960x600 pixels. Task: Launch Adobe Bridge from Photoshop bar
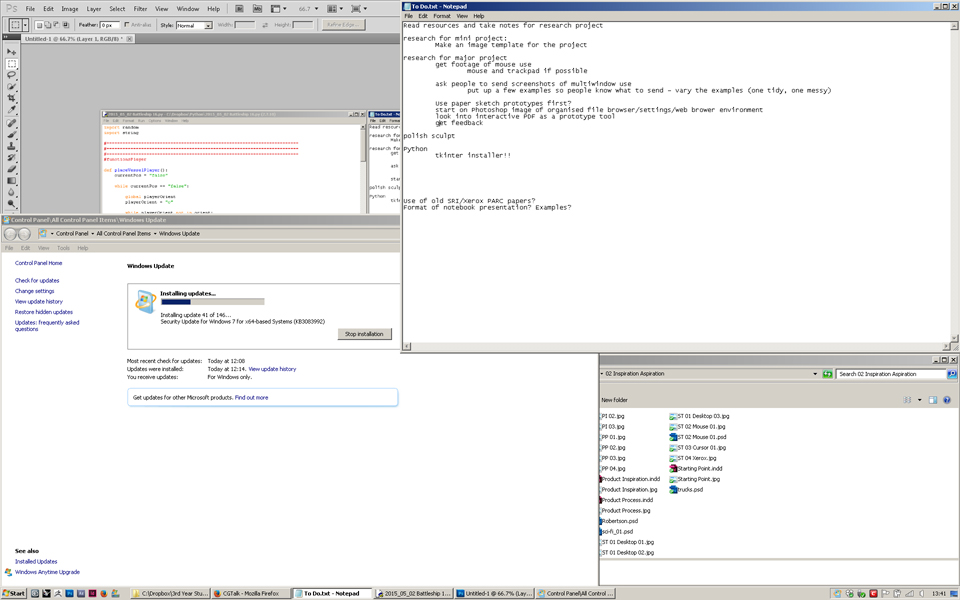pyautogui.click(x=239, y=8)
